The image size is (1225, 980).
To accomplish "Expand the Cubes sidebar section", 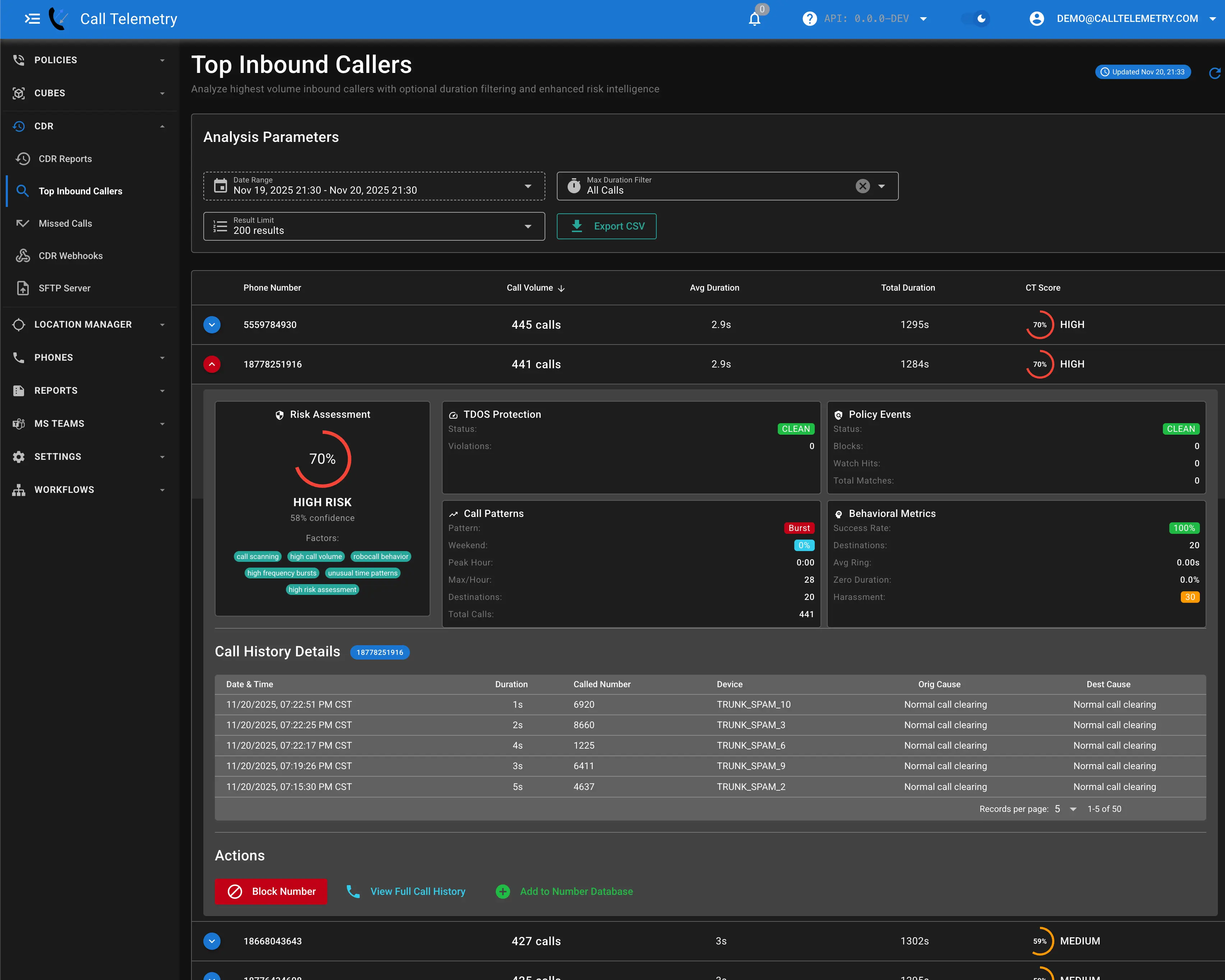I will pos(89,93).
